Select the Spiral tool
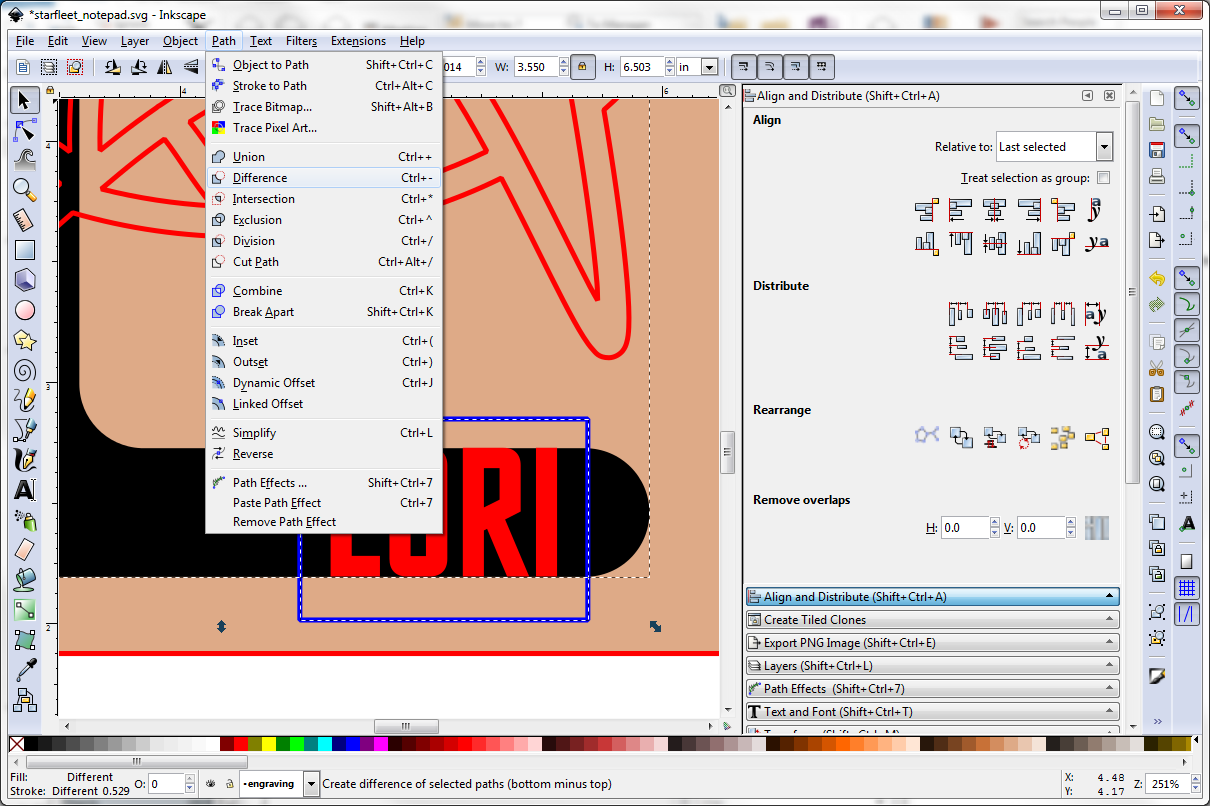 pos(25,370)
